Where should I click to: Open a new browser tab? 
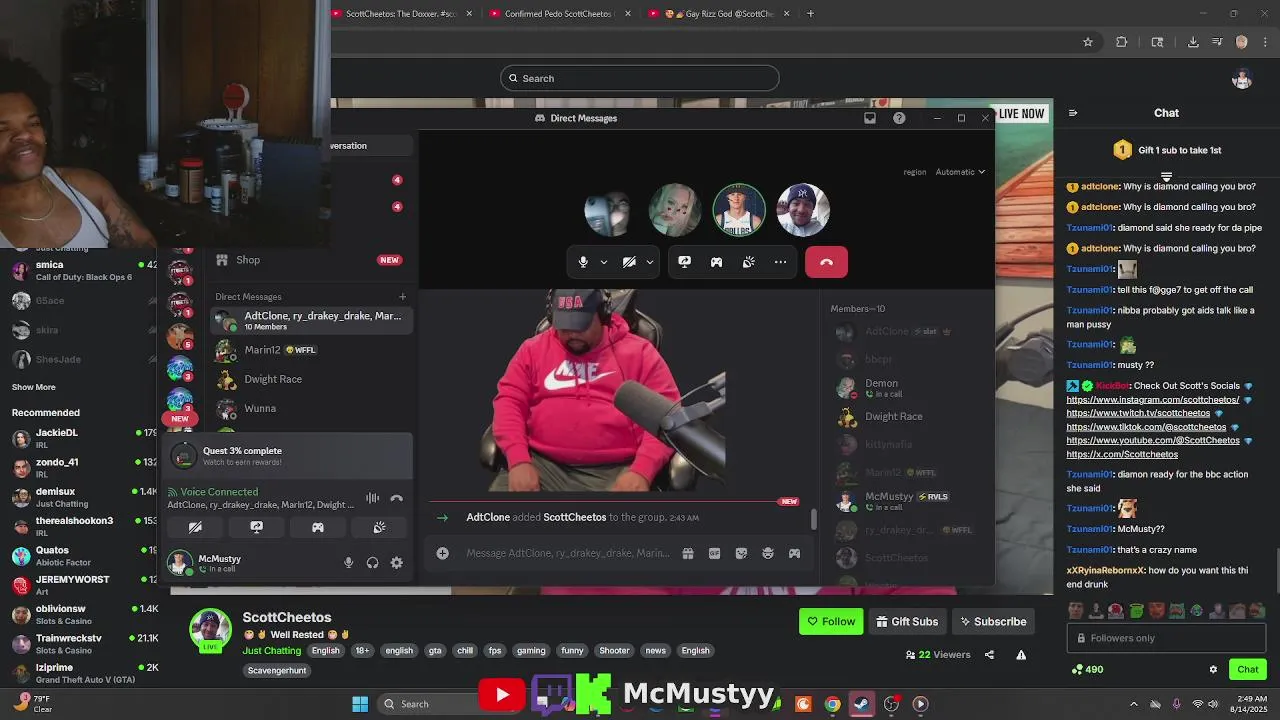810,14
